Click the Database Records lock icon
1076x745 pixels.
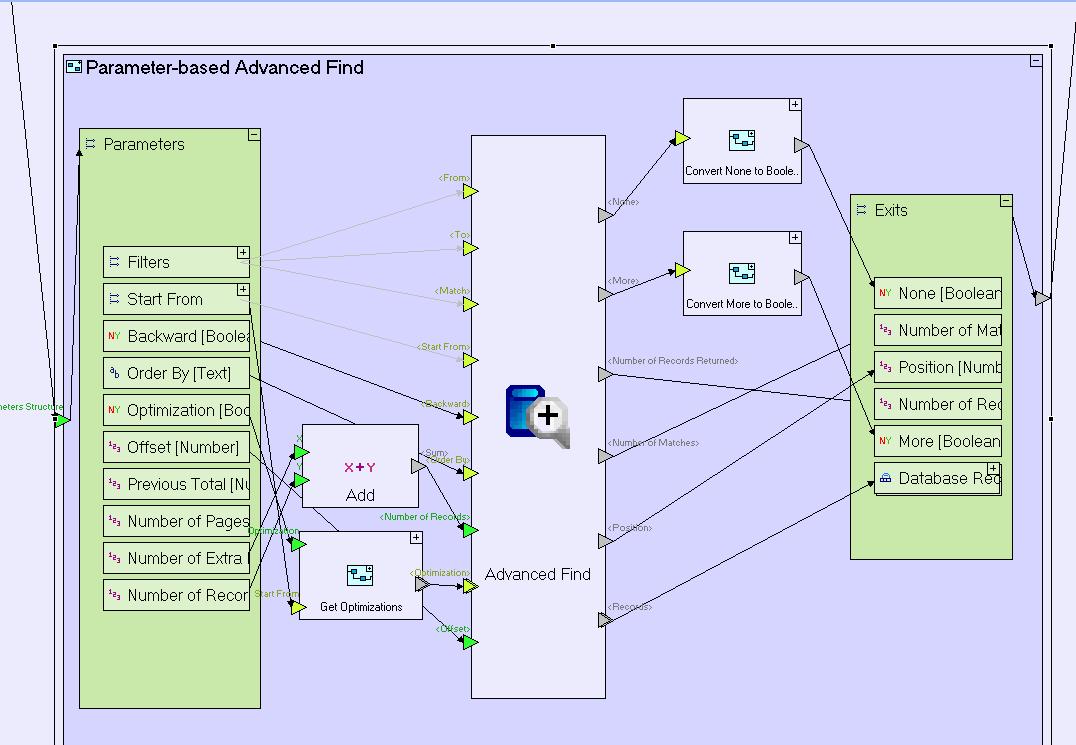pyautogui.click(x=885, y=479)
